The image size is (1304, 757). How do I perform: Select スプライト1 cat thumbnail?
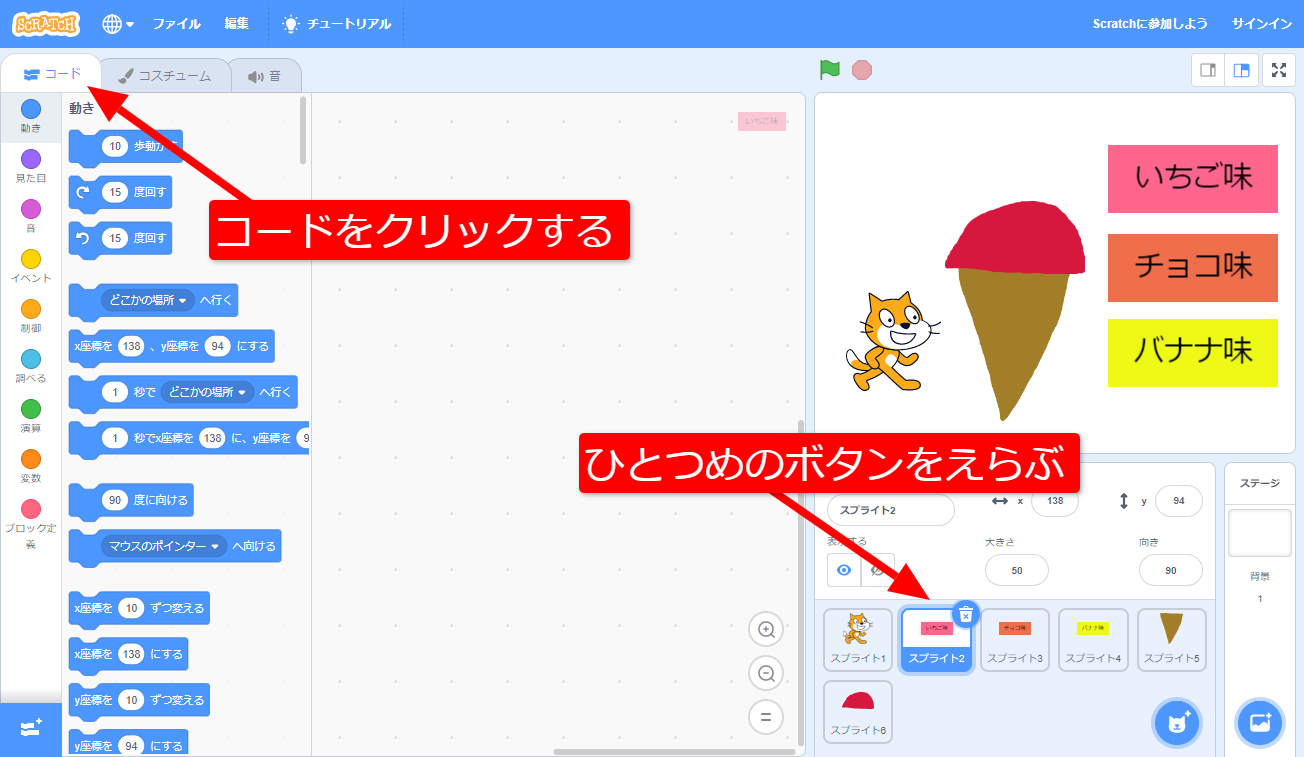coord(858,640)
